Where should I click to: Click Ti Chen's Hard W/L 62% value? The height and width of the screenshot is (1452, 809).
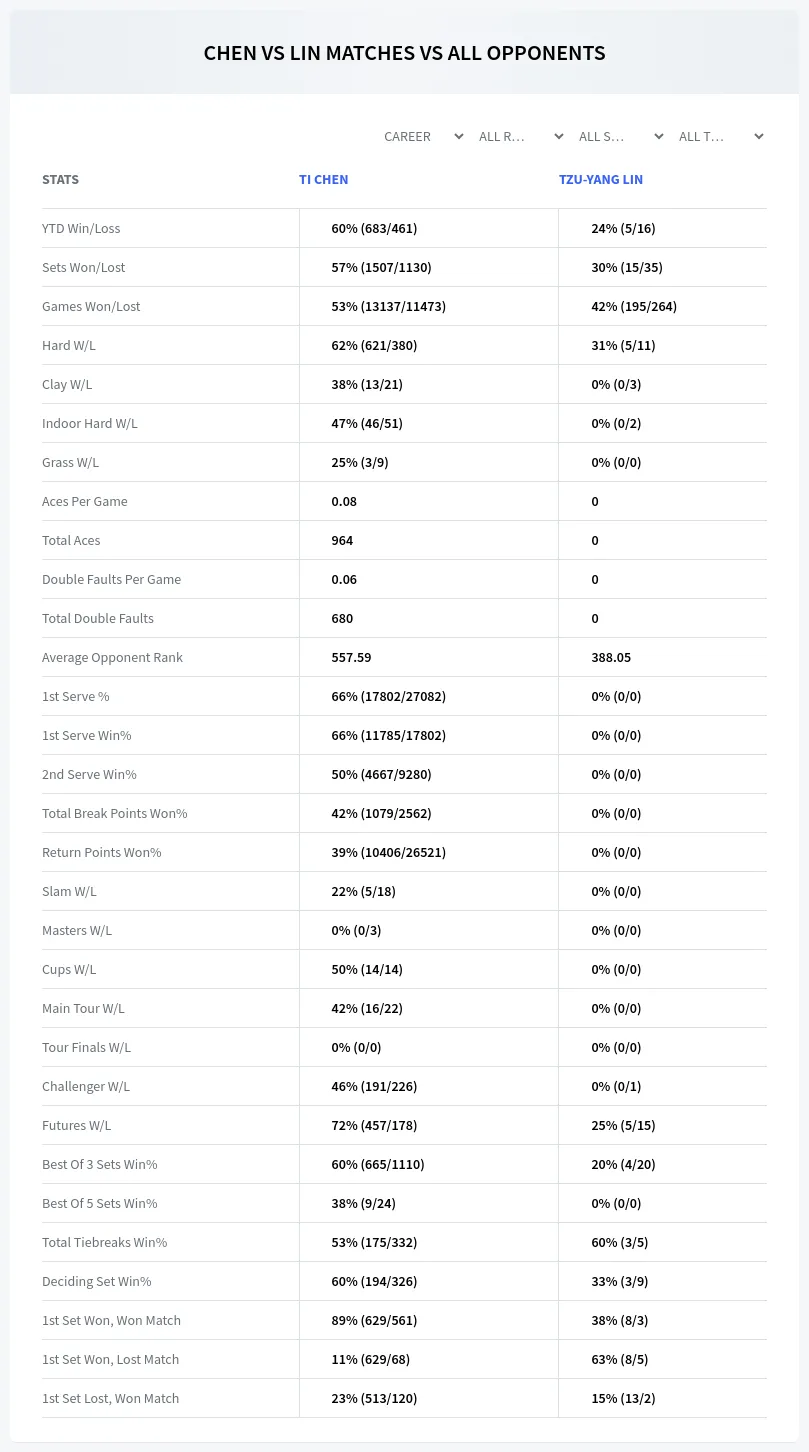(374, 345)
